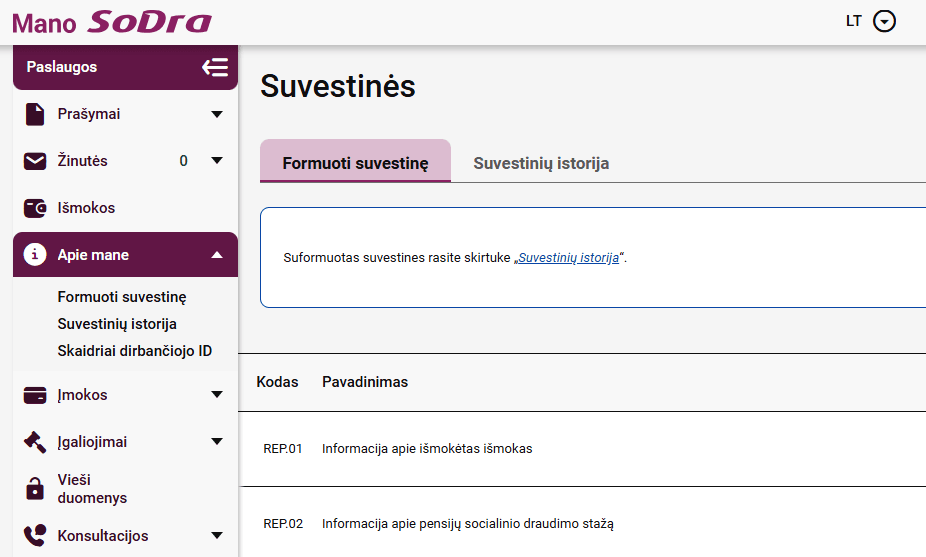The height and width of the screenshot is (557, 926).
Task: Collapse the Paslaugos sidebar menu icon
Action: (x=215, y=67)
